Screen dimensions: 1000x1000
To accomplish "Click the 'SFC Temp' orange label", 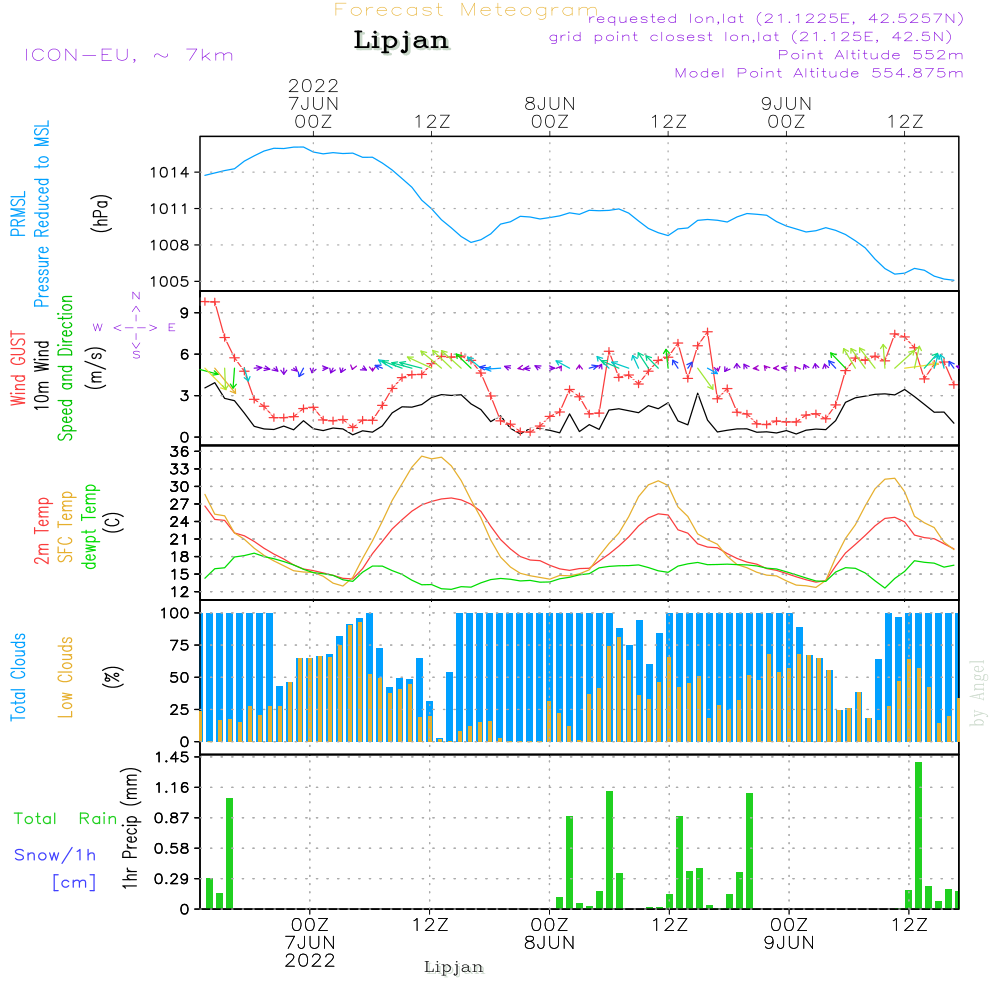I will tap(66, 527).
